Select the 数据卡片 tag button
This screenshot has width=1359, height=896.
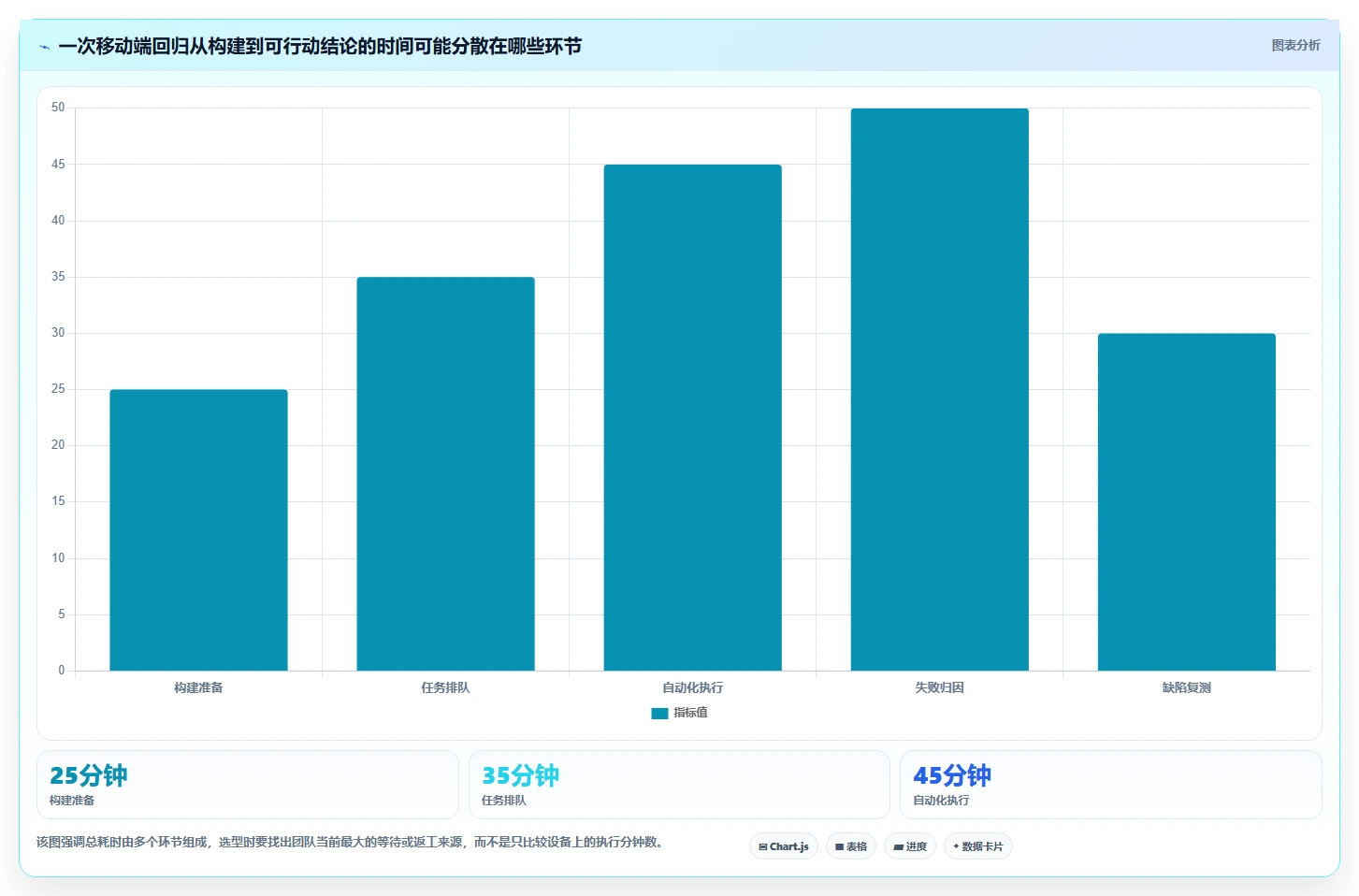coord(978,846)
